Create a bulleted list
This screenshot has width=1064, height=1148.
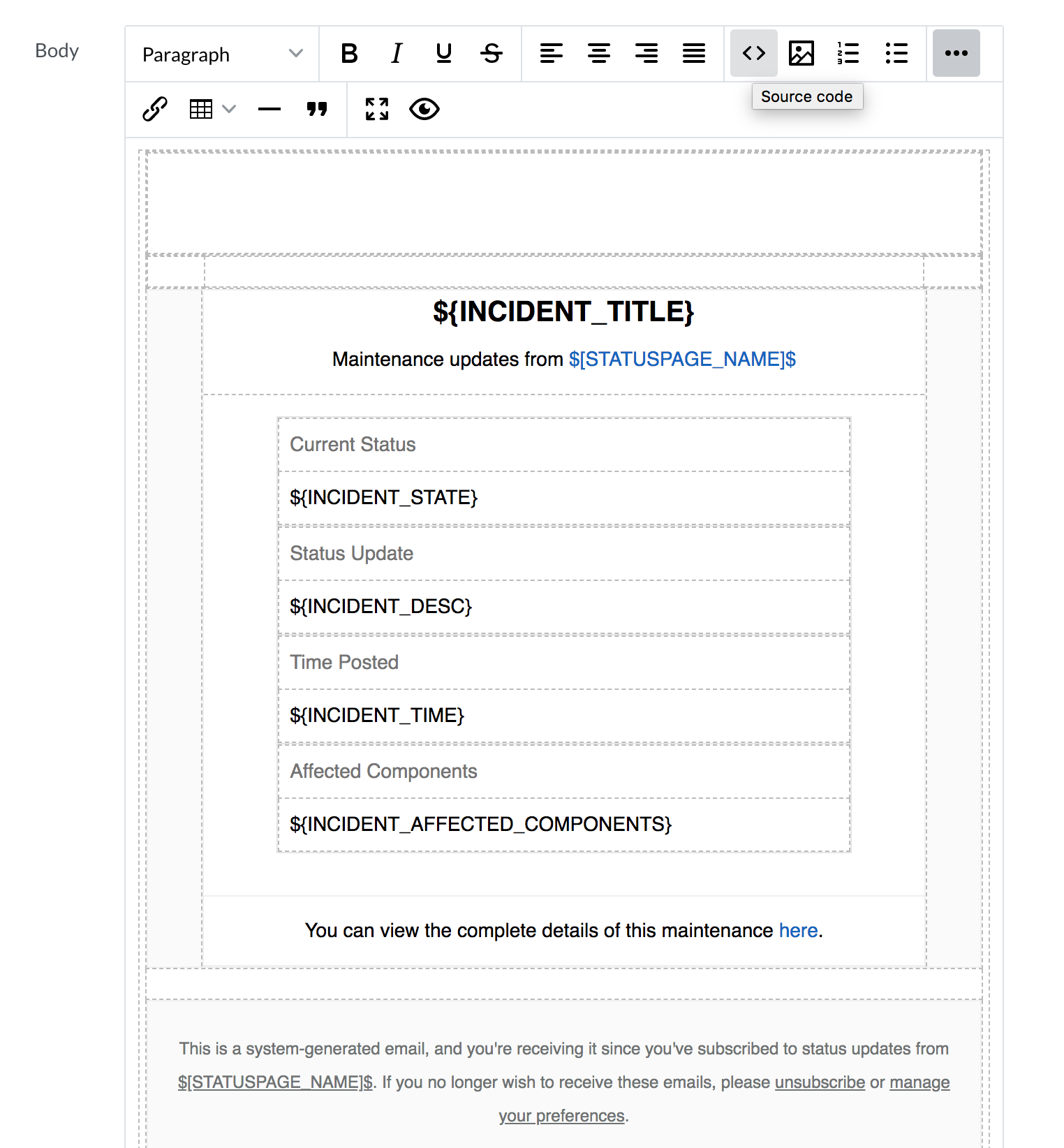point(896,53)
